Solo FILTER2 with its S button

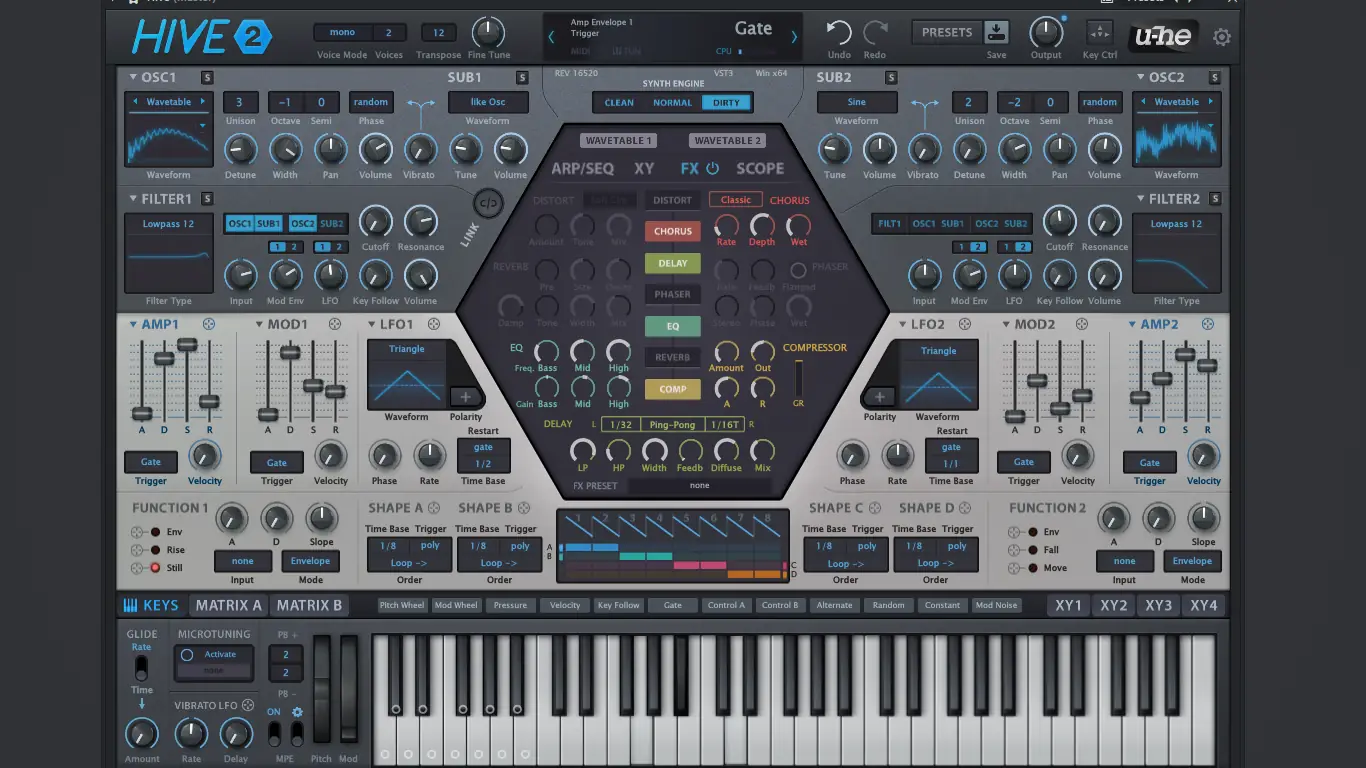click(1215, 199)
